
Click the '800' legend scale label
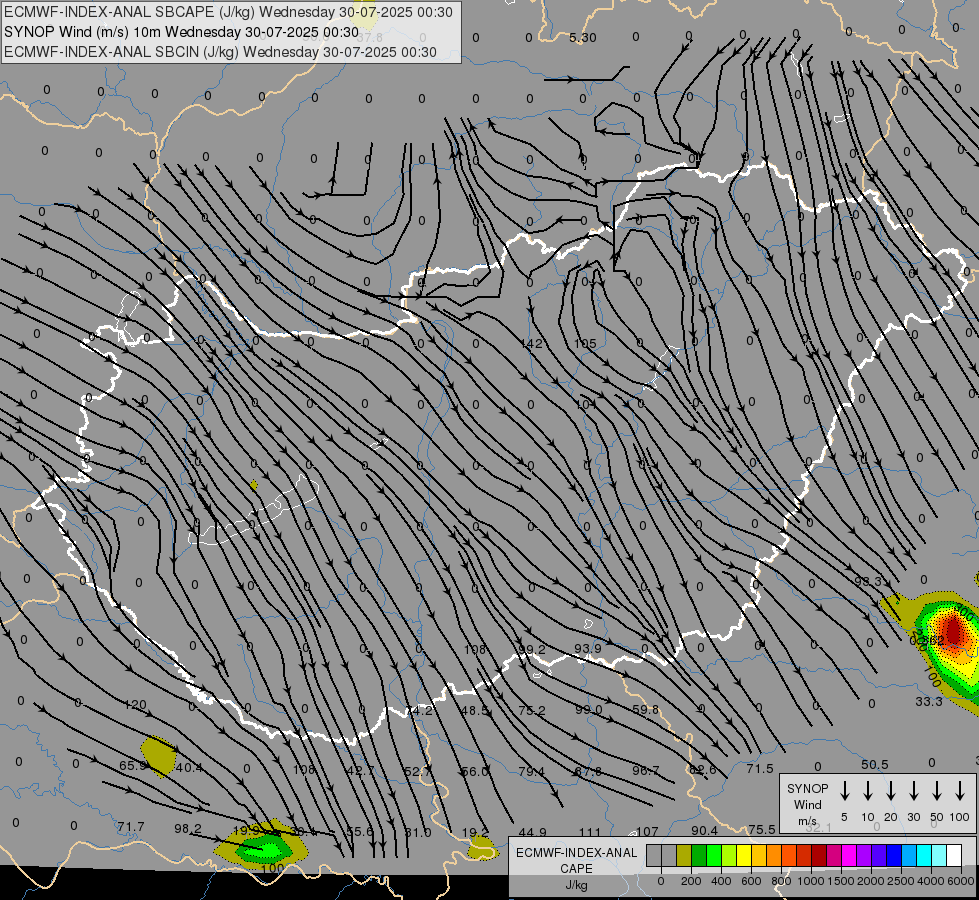(x=781, y=881)
